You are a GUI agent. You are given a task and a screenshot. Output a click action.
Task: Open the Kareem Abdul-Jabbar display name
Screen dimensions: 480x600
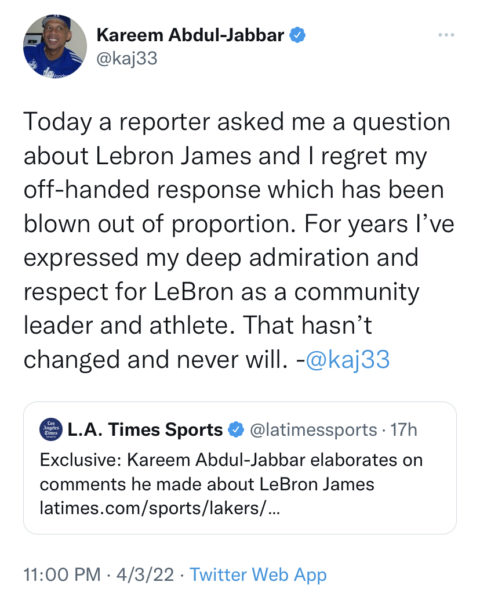pyautogui.click(x=190, y=35)
